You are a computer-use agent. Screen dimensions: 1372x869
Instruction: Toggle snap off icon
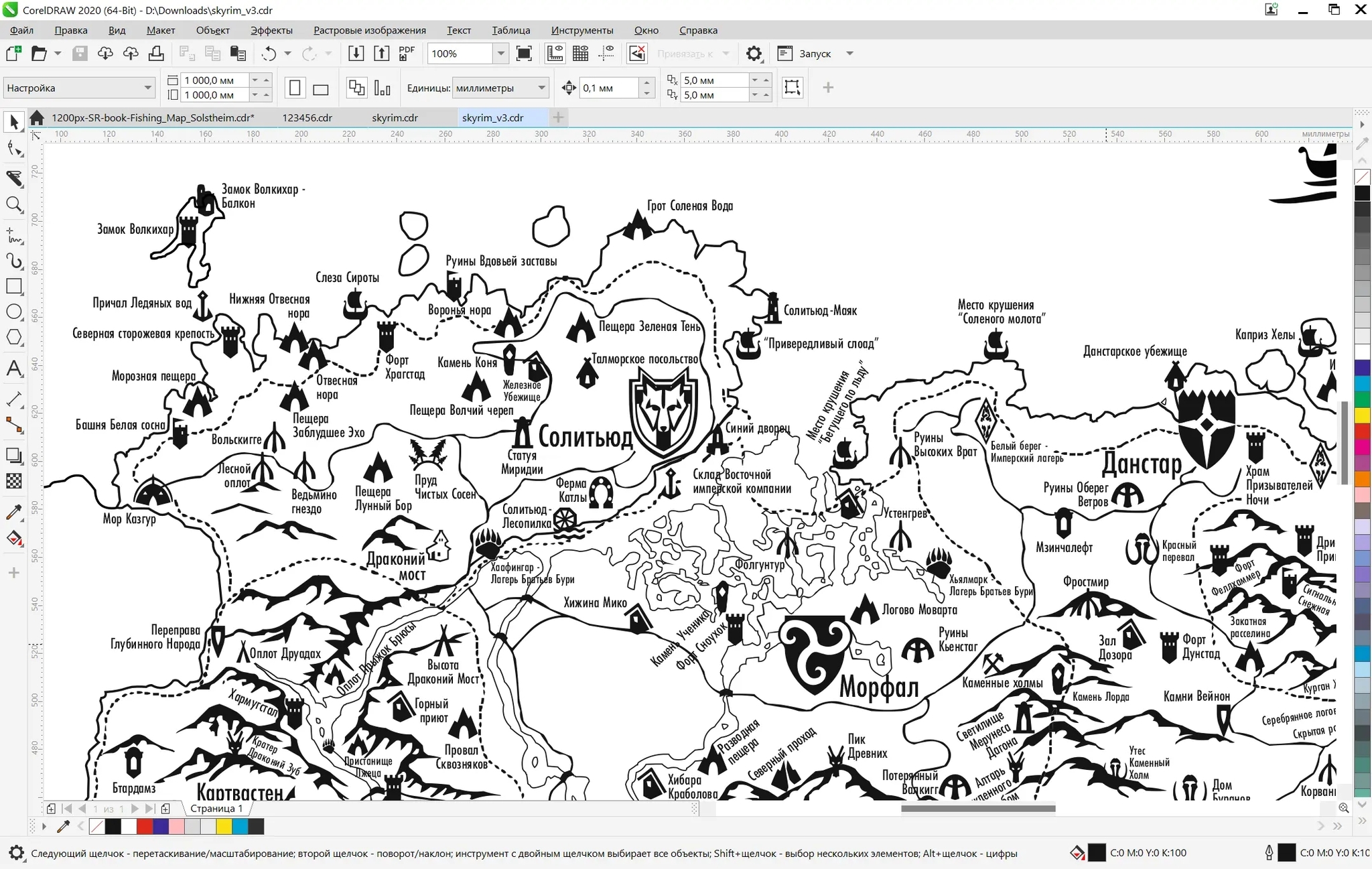tap(637, 54)
